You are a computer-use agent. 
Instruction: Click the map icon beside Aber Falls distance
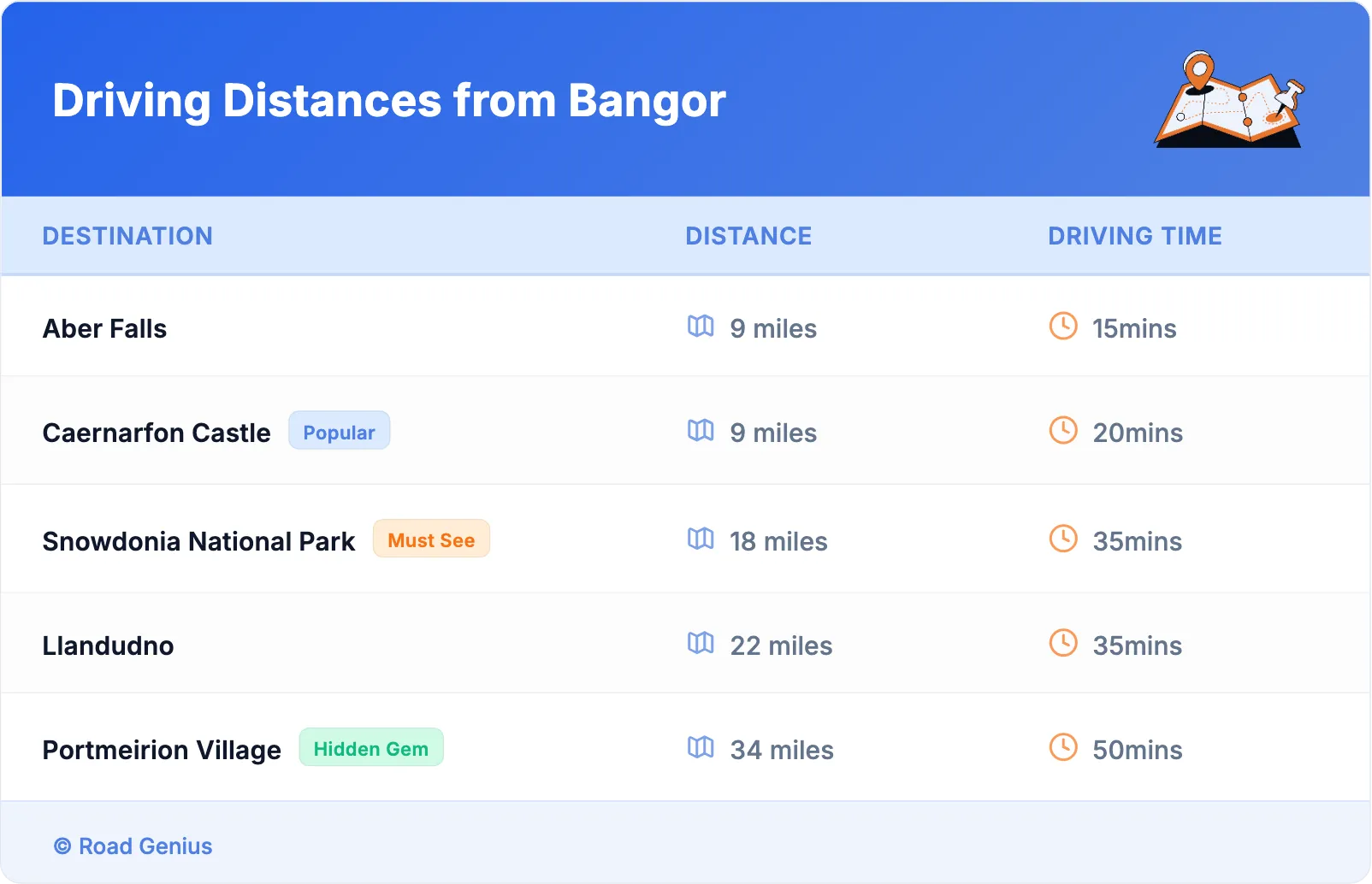pos(701,326)
